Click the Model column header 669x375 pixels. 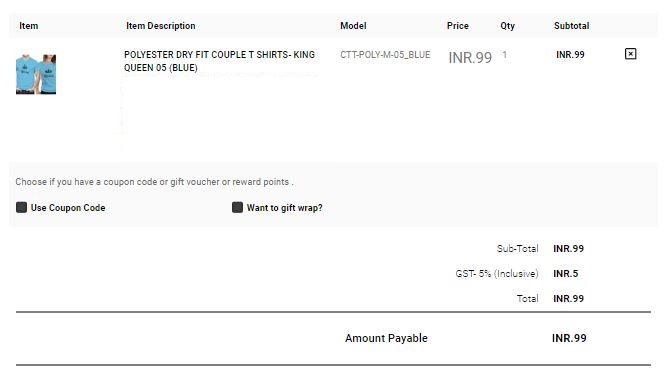click(x=353, y=26)
